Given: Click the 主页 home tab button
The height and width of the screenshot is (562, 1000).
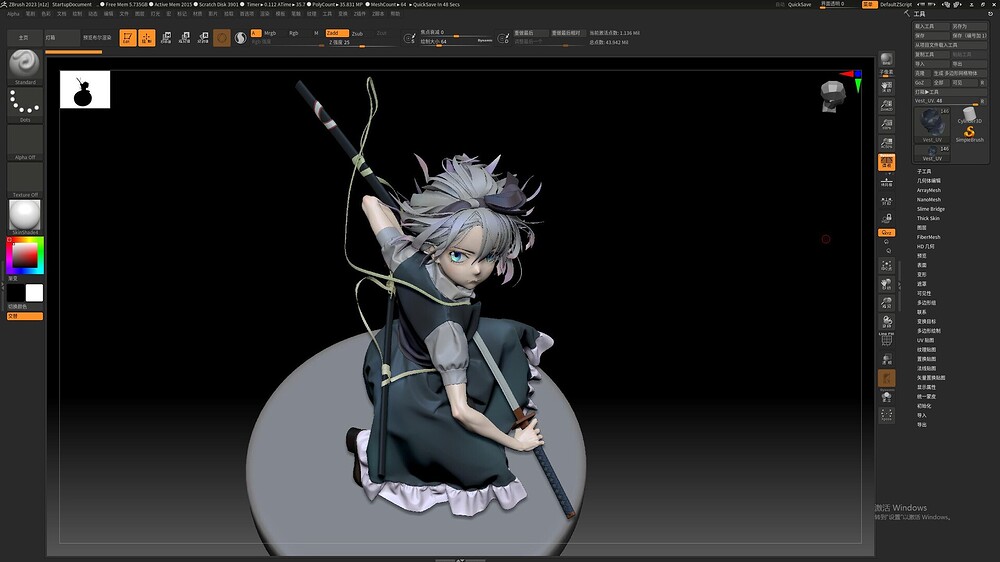Looking at the screenshot, I should pyautogui.click(x=25, y=38).
